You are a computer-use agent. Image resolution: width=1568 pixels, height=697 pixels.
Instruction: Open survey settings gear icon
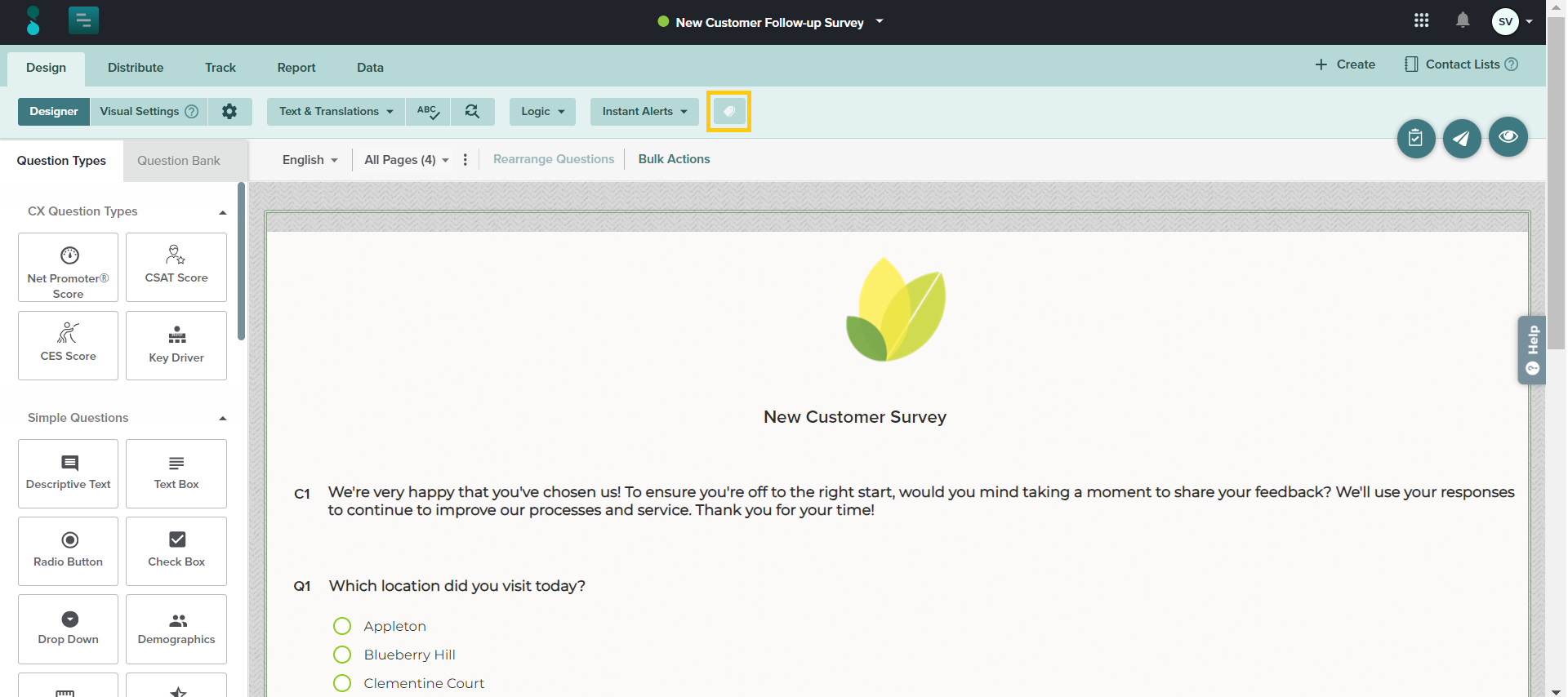click(x=229, y=112)
